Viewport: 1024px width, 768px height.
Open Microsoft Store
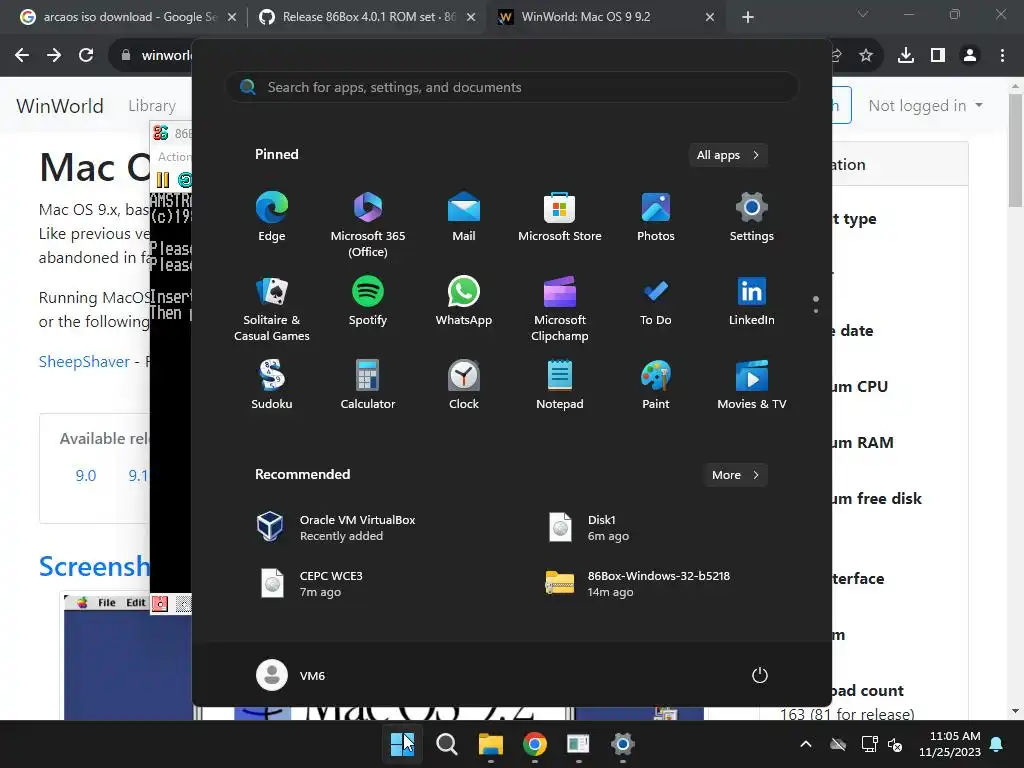(560, 217)
